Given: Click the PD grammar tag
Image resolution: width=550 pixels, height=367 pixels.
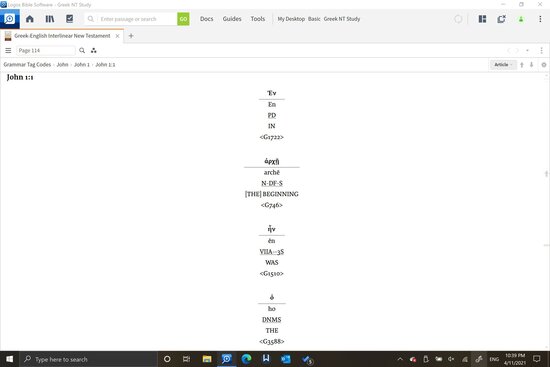Looking at the screenshot, I should coord(271,115).
